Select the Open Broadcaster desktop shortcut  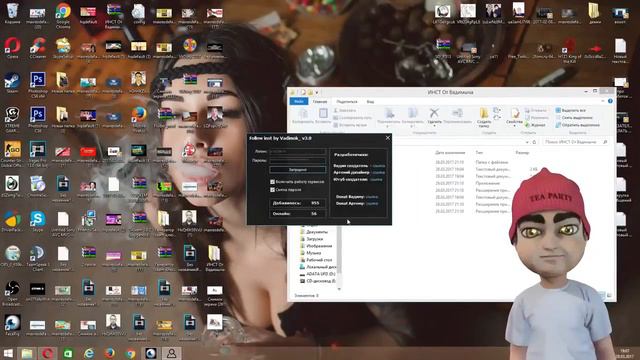12,293
